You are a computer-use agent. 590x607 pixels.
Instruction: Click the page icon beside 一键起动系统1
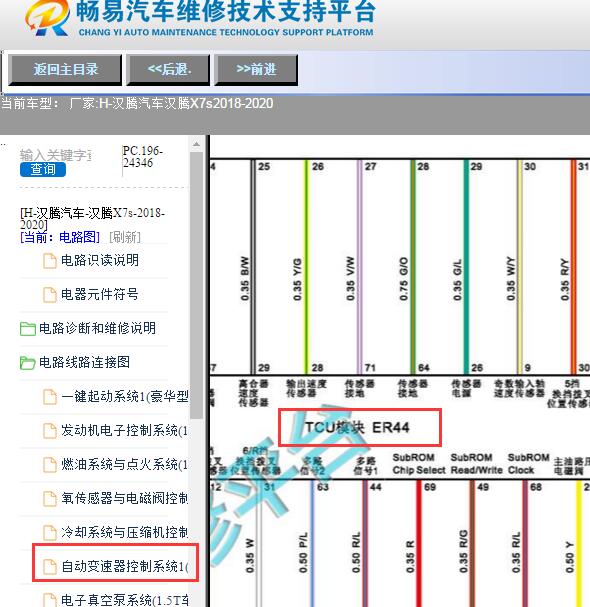click(50, 397)
